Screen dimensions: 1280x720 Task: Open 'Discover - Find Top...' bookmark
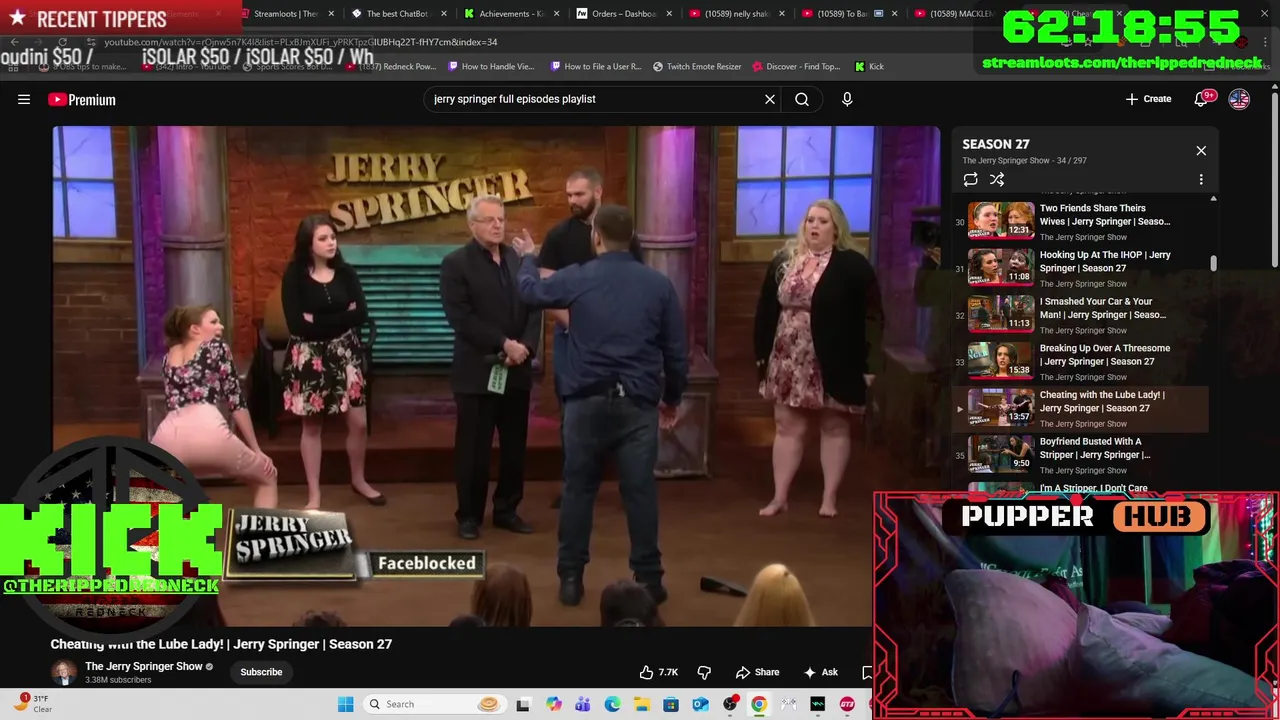pyautogui.click(x=796, y=66)
